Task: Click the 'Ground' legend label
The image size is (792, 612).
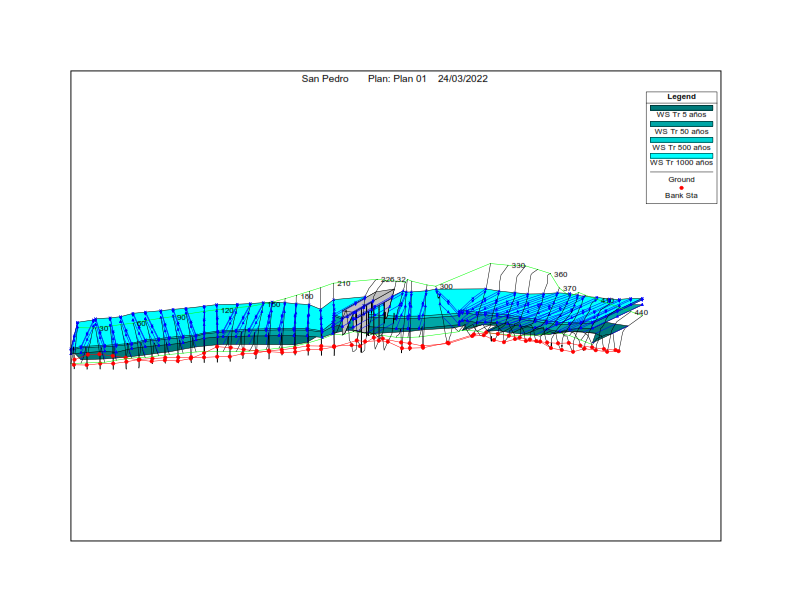Action: point(681,179)
